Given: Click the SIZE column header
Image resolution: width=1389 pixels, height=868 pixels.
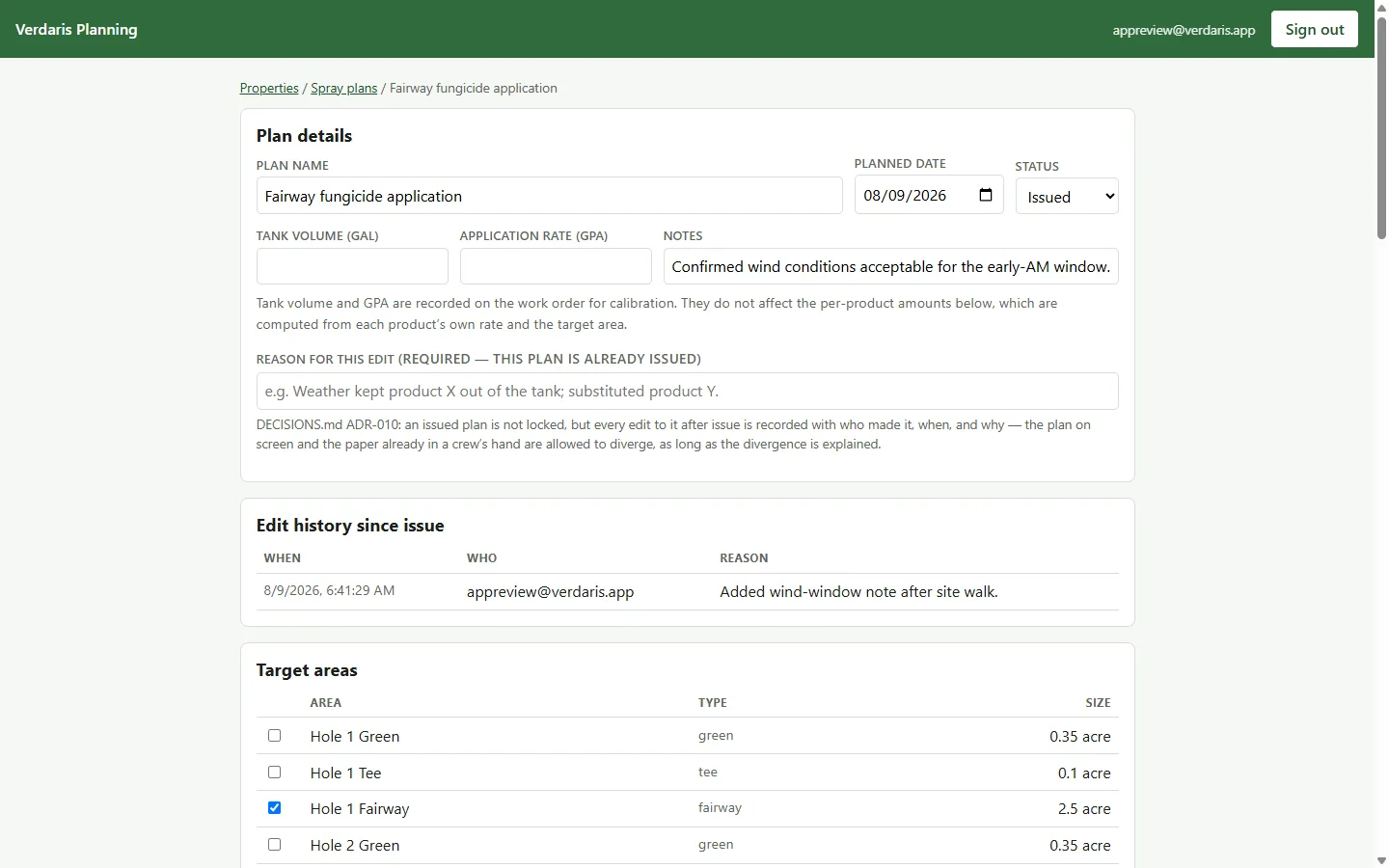Looking at the screenshot, I should click(1098, 702).
